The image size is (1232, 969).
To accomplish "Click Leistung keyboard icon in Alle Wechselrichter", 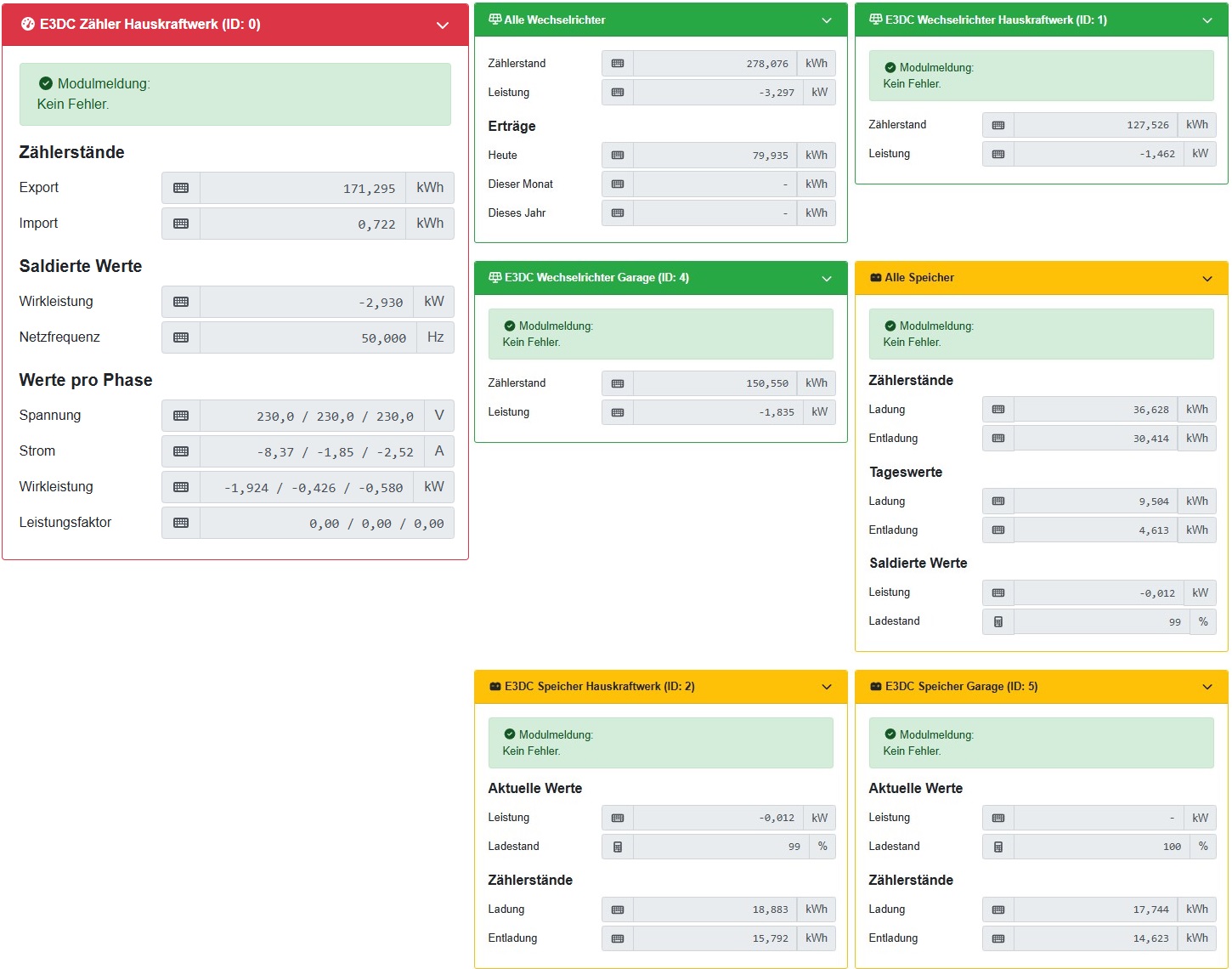I will click(618, 93).
